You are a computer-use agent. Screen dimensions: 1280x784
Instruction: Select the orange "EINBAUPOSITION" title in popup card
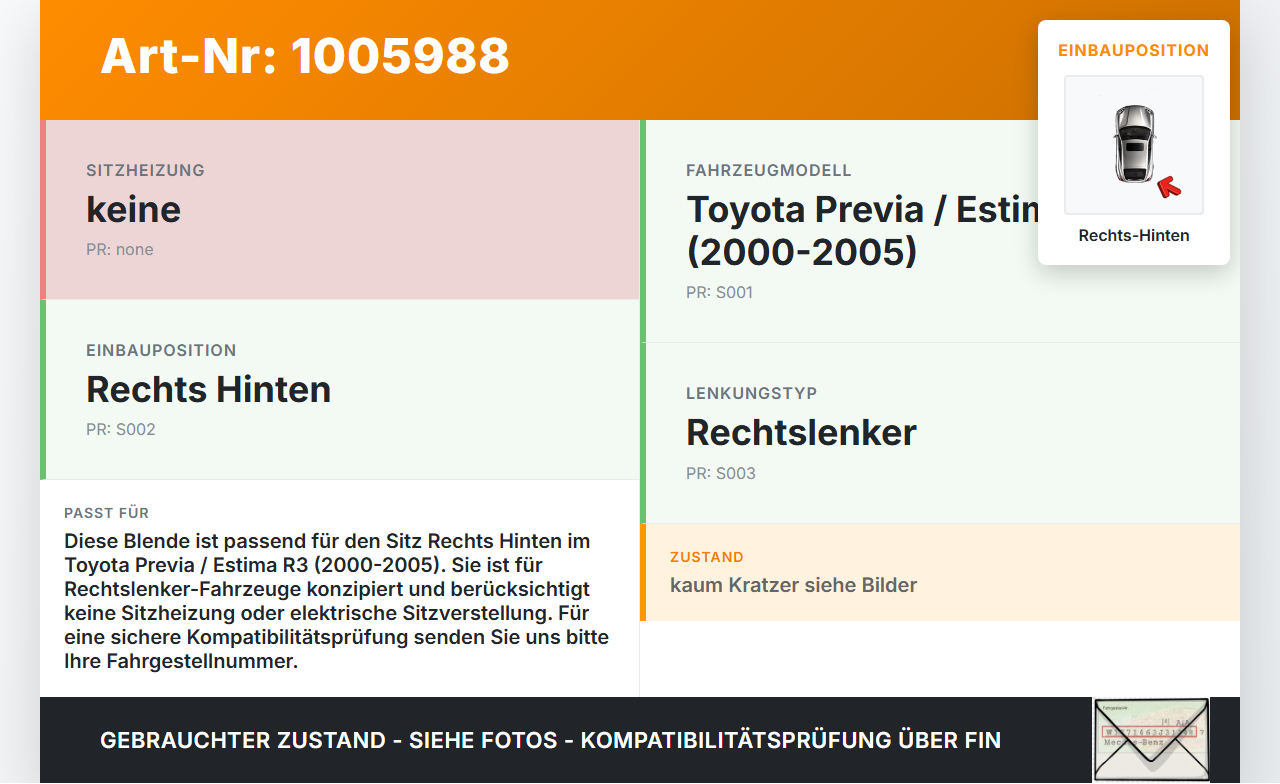click(x=1134, y=50)
